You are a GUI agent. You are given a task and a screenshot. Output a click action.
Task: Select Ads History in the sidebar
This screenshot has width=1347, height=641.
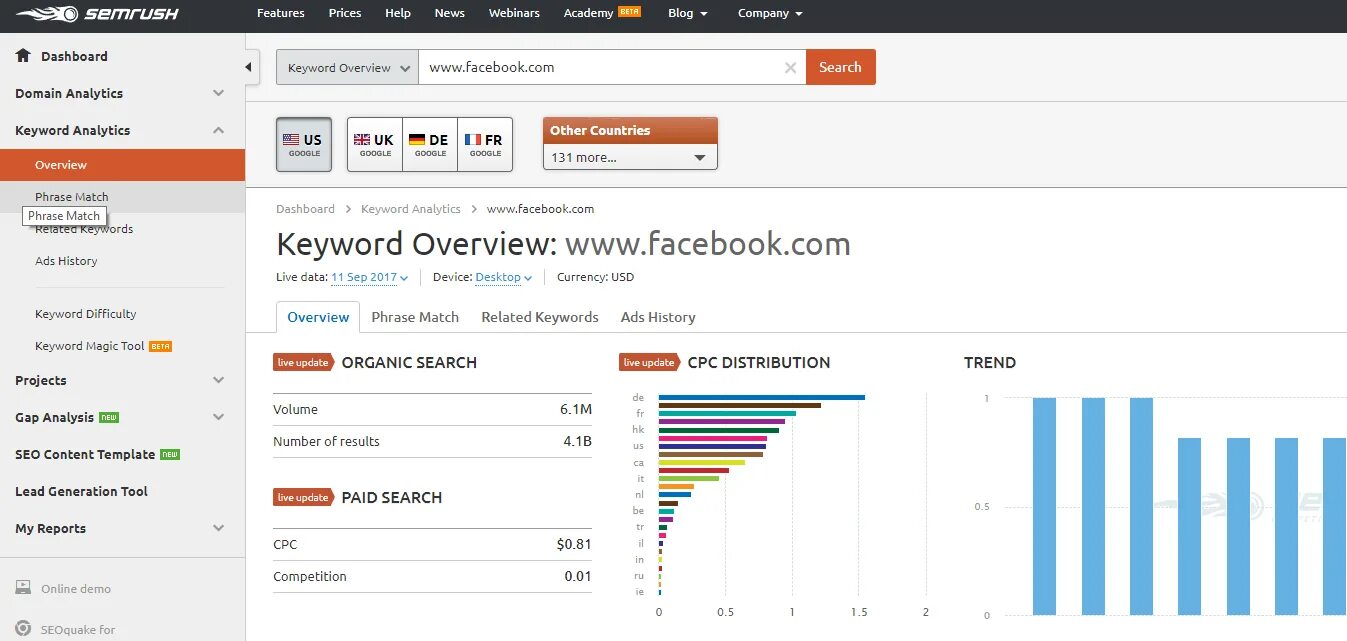click(x=66, y=261)
